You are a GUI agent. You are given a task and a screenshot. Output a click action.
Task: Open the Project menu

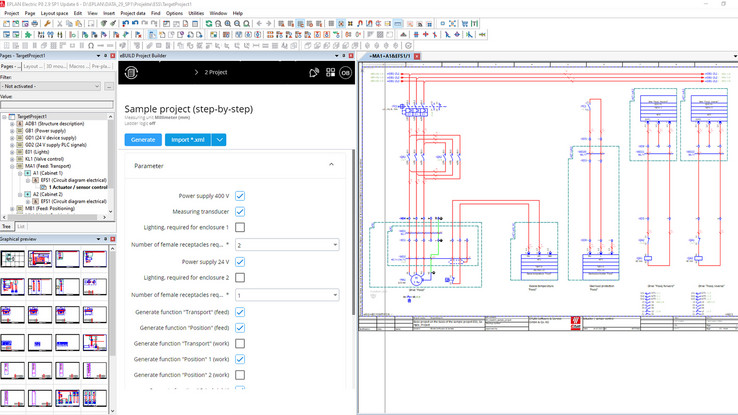(12, 13)
